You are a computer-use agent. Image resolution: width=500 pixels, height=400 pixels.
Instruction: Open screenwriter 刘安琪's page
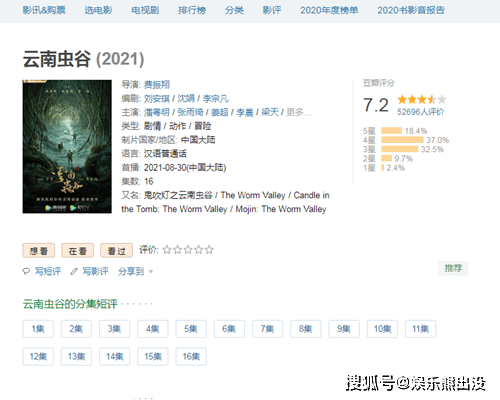(x=157, y=99)
